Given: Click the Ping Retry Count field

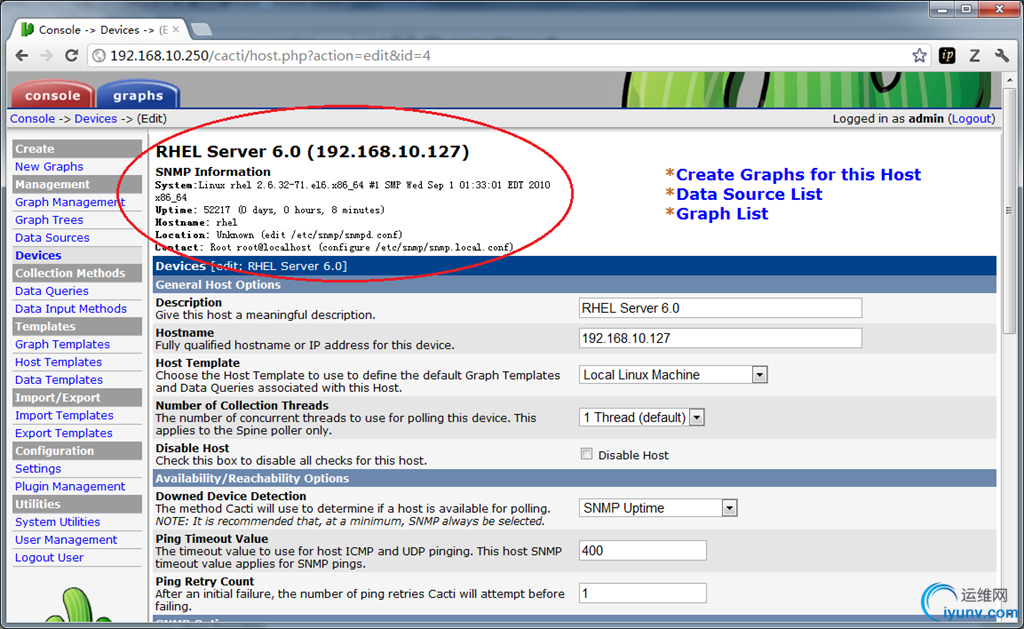Looking at the screenshot, I should 643,593.
